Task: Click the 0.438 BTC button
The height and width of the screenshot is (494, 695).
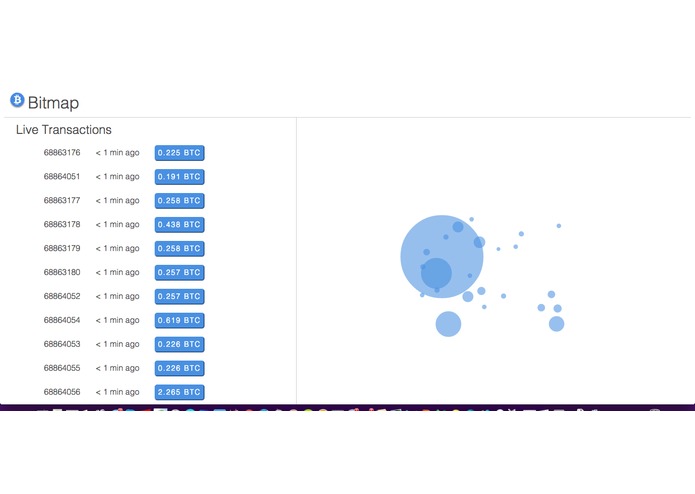Action: (x=180, y=225)
